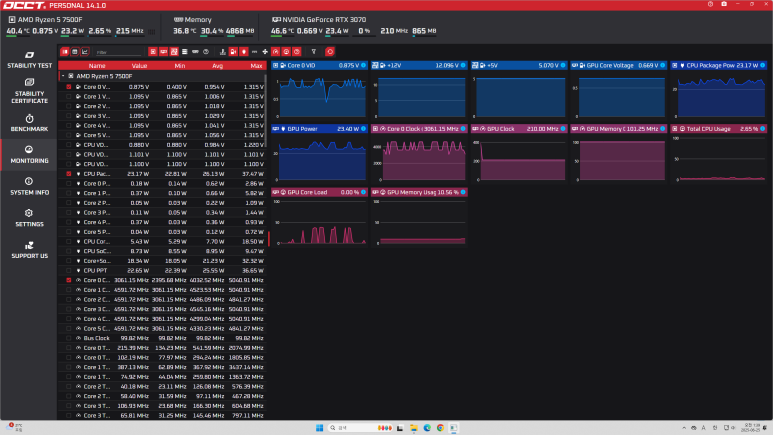Toggle clock frequency sensor type filter icon
The width and height of the screenshot is (773, 435).
click(276, 52)
